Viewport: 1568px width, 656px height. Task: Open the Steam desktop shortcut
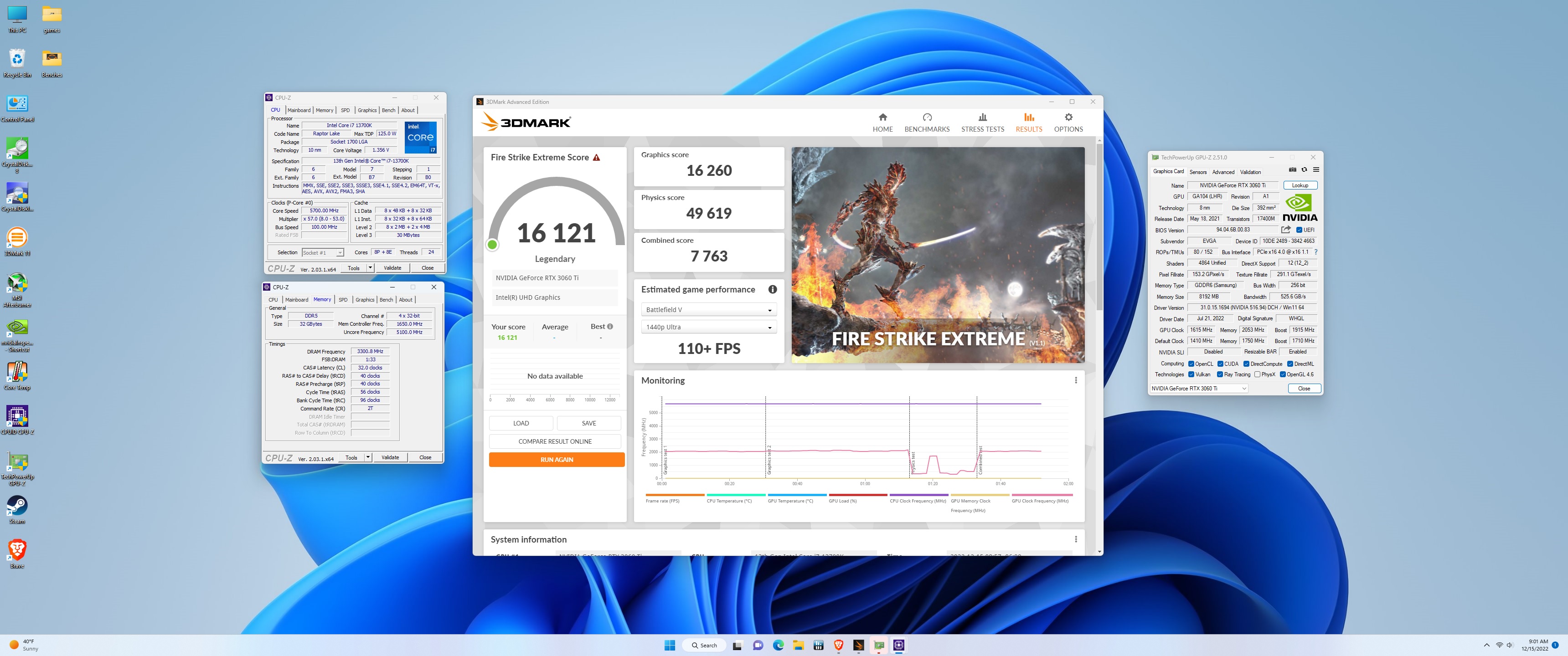(x=17, y=509)
